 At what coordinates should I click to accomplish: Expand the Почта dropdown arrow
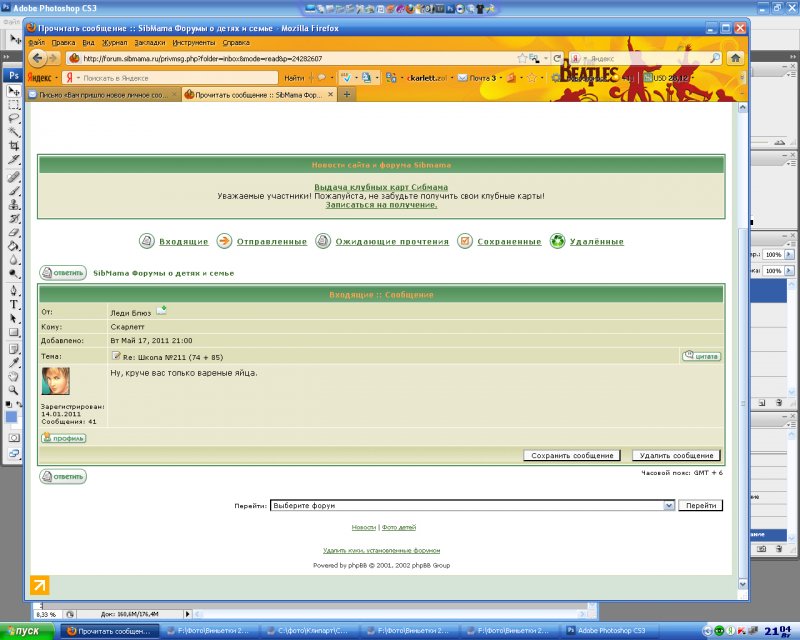click(501, 78)
